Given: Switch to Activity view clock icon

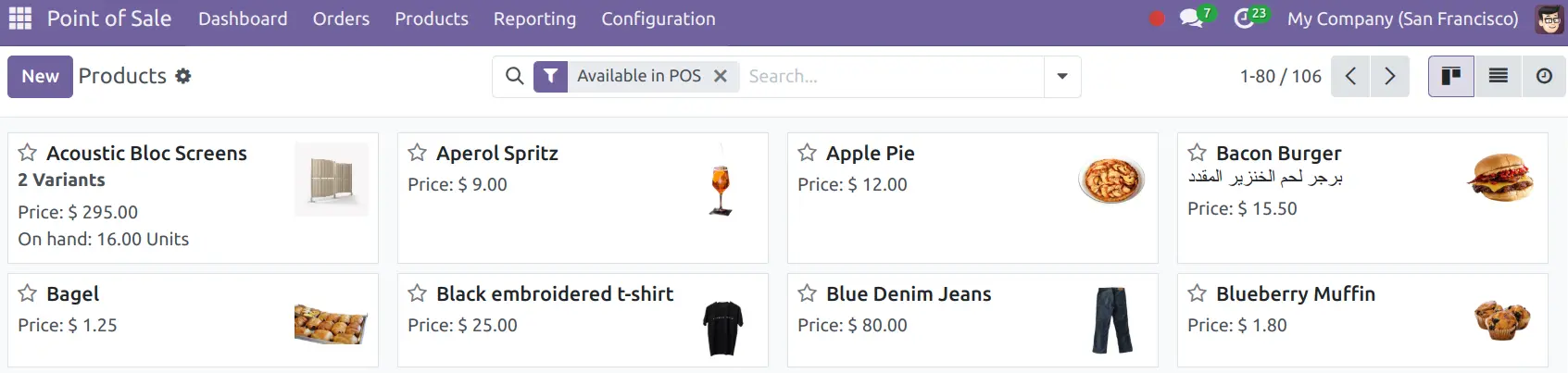Looking at the screenshot, I should 1544,76.
